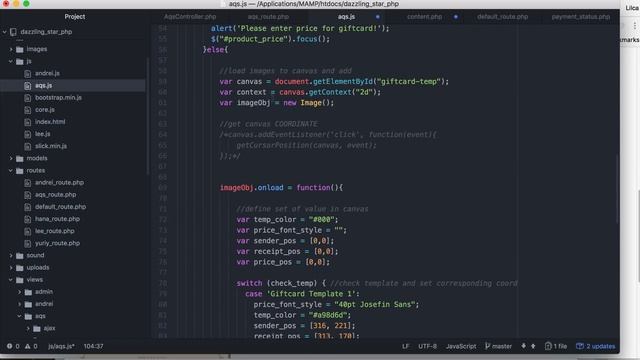The width and height of the screenshot is (640, 360).
Task: Click the file icon beside lee.js
Action: (27, 134)
